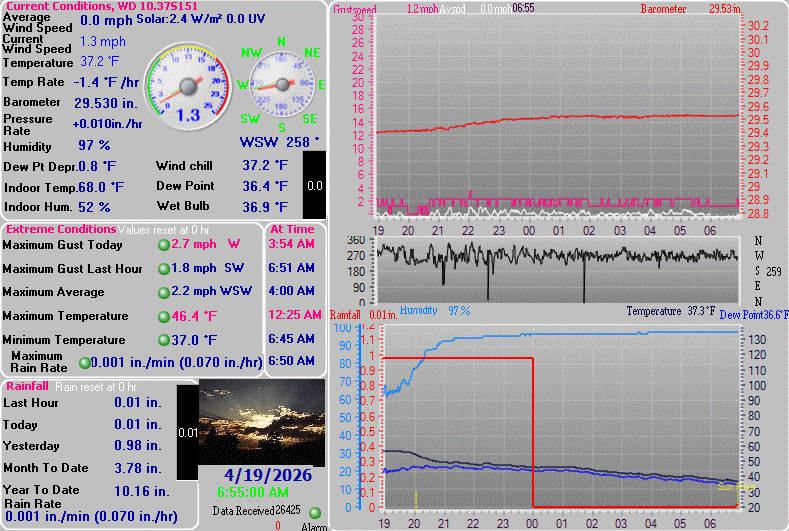
Task: Click the 4/19/2026 date display
Action: point(262,472)
